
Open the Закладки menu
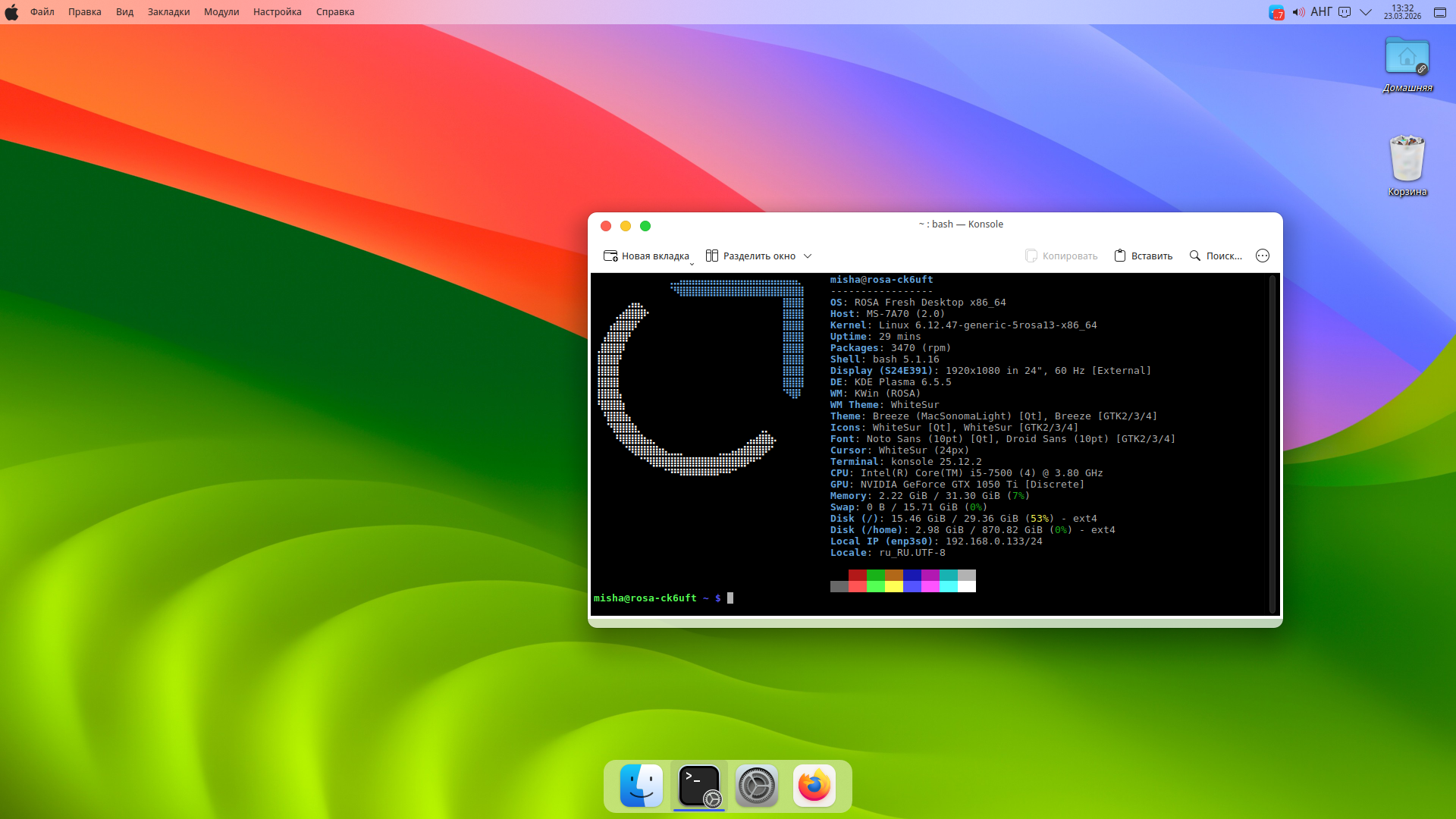(168, 12)
